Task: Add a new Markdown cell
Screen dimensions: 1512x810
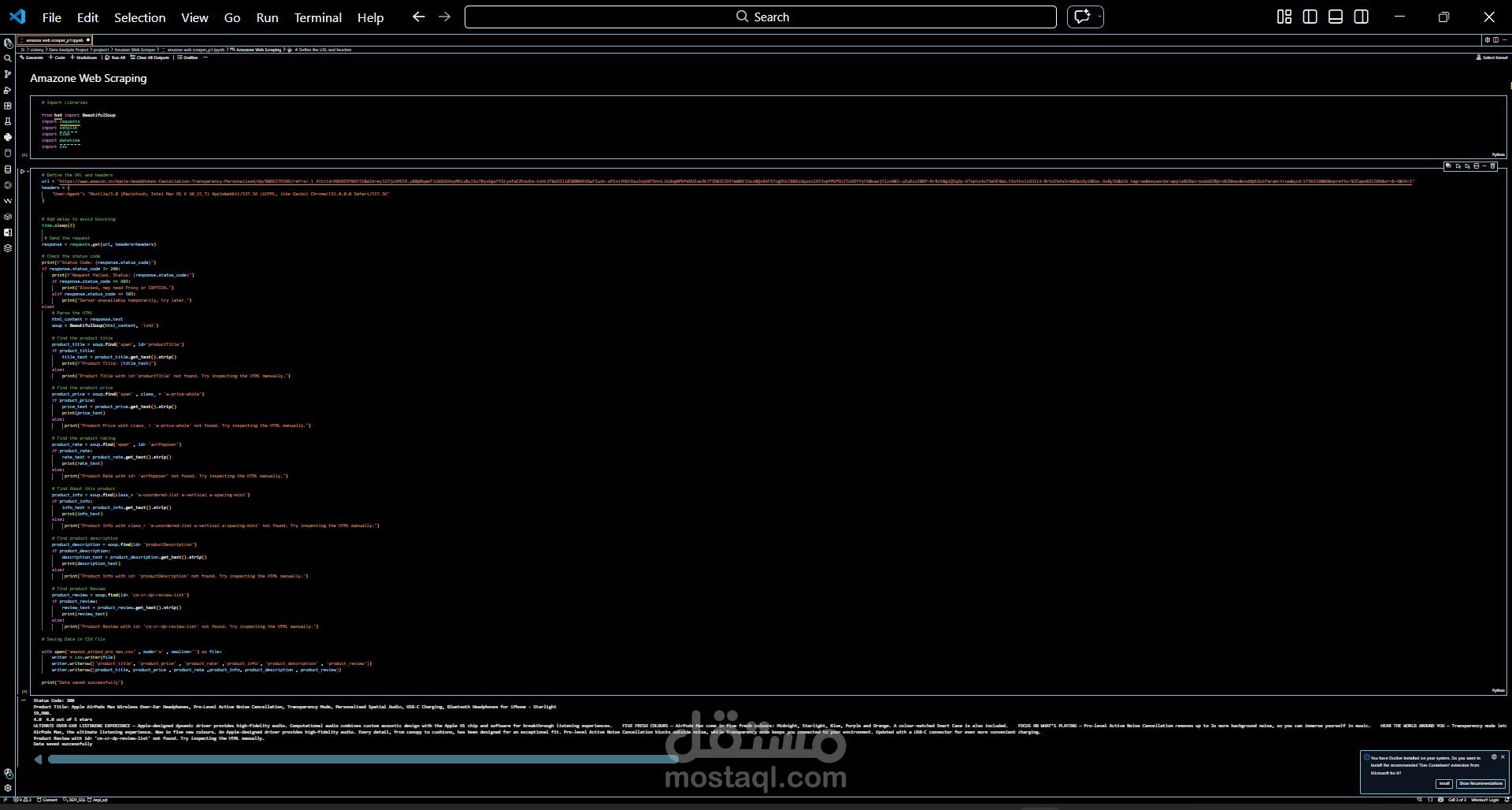Action: click(83, 58)
